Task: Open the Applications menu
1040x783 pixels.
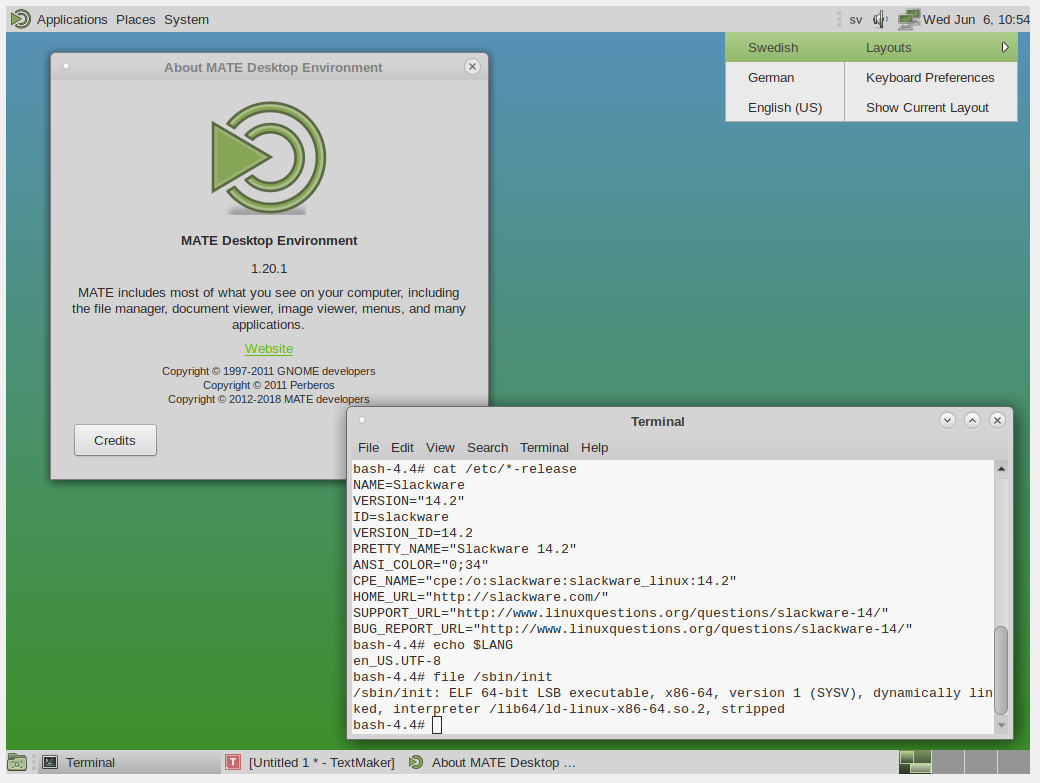Action: pos(72,19)
